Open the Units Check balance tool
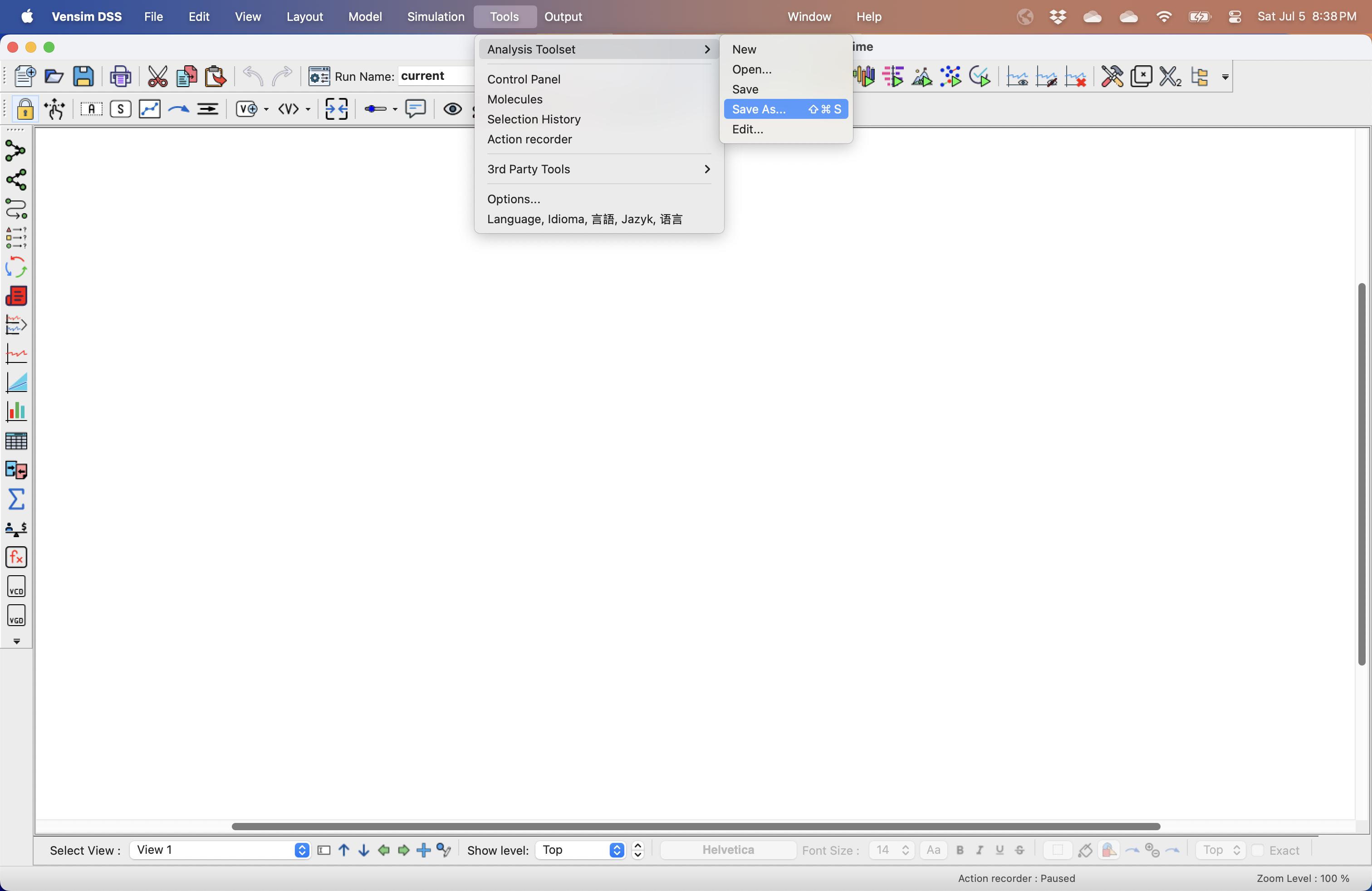This screenshot has height=891, width=1372. click(x=15, y=528)
